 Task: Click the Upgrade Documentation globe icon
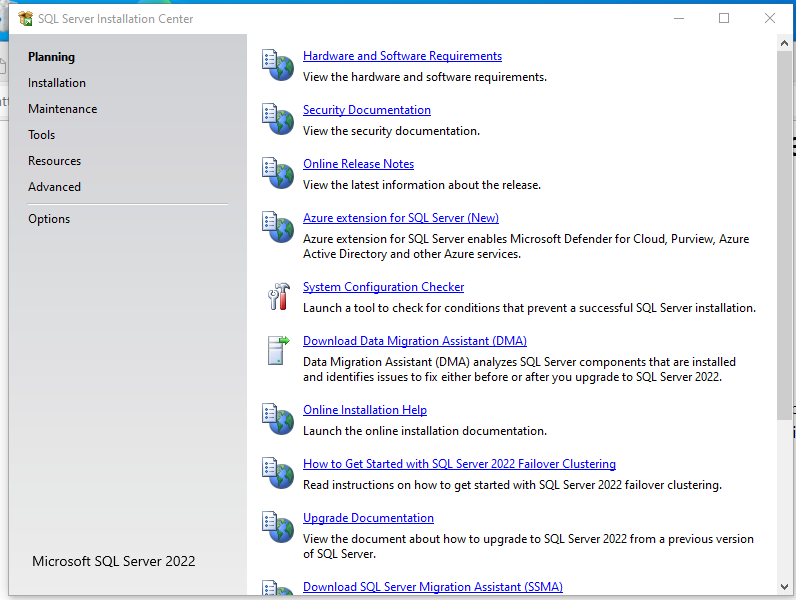pos(278,527)
